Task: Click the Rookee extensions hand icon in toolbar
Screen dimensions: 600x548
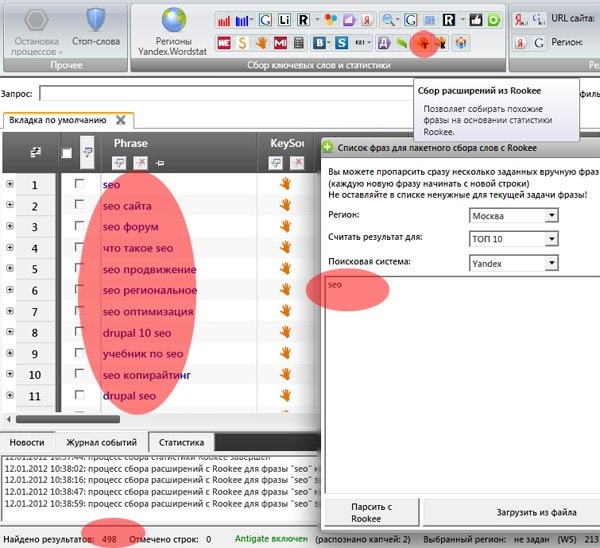Action: point(423,43)
